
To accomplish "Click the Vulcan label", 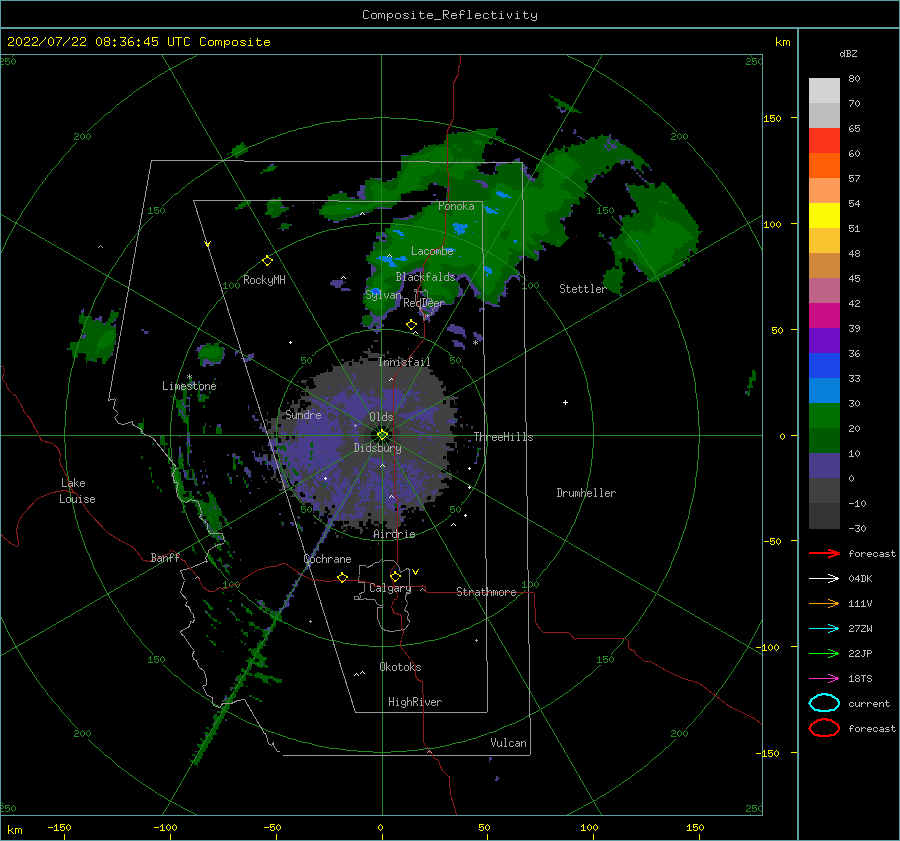I will (x=508, y=743).
